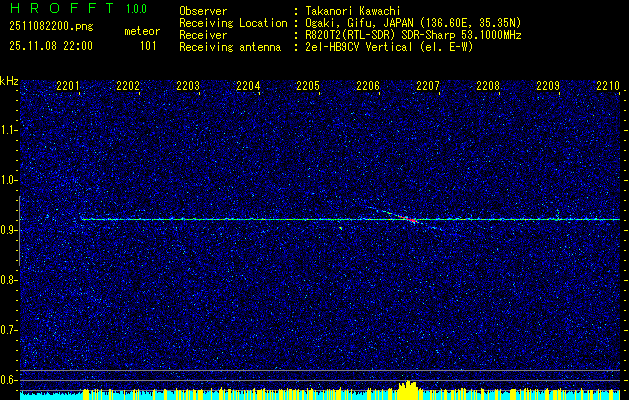Click time marker 2210
629x400 pixels.
point(608,86)
